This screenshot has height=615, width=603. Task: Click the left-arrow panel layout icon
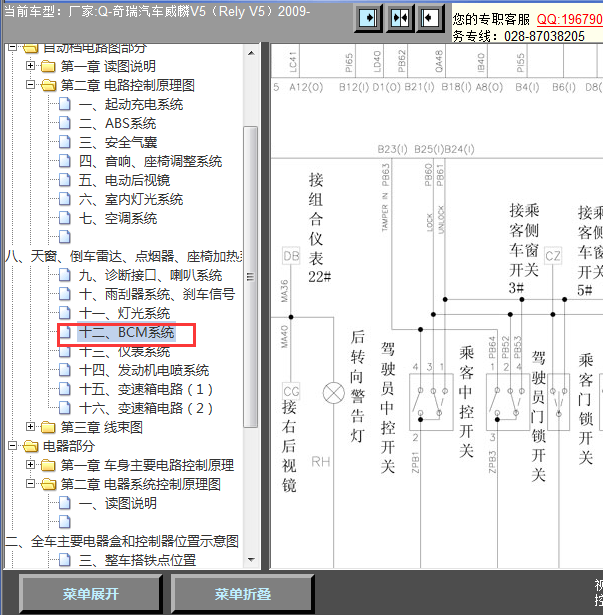tap(430, 18)
